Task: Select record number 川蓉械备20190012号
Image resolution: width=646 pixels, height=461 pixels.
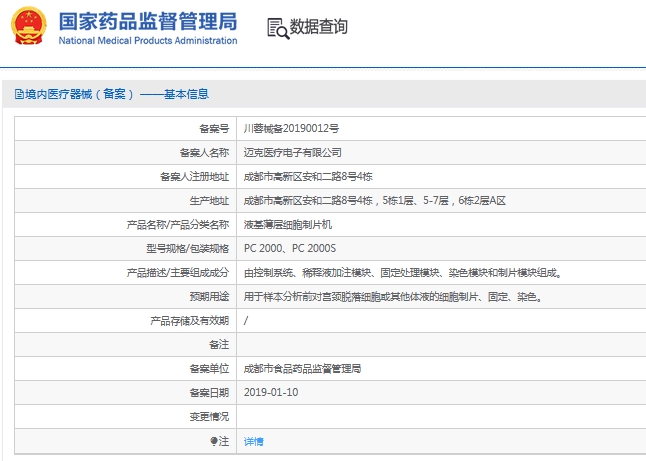Action: pos(291,129)
